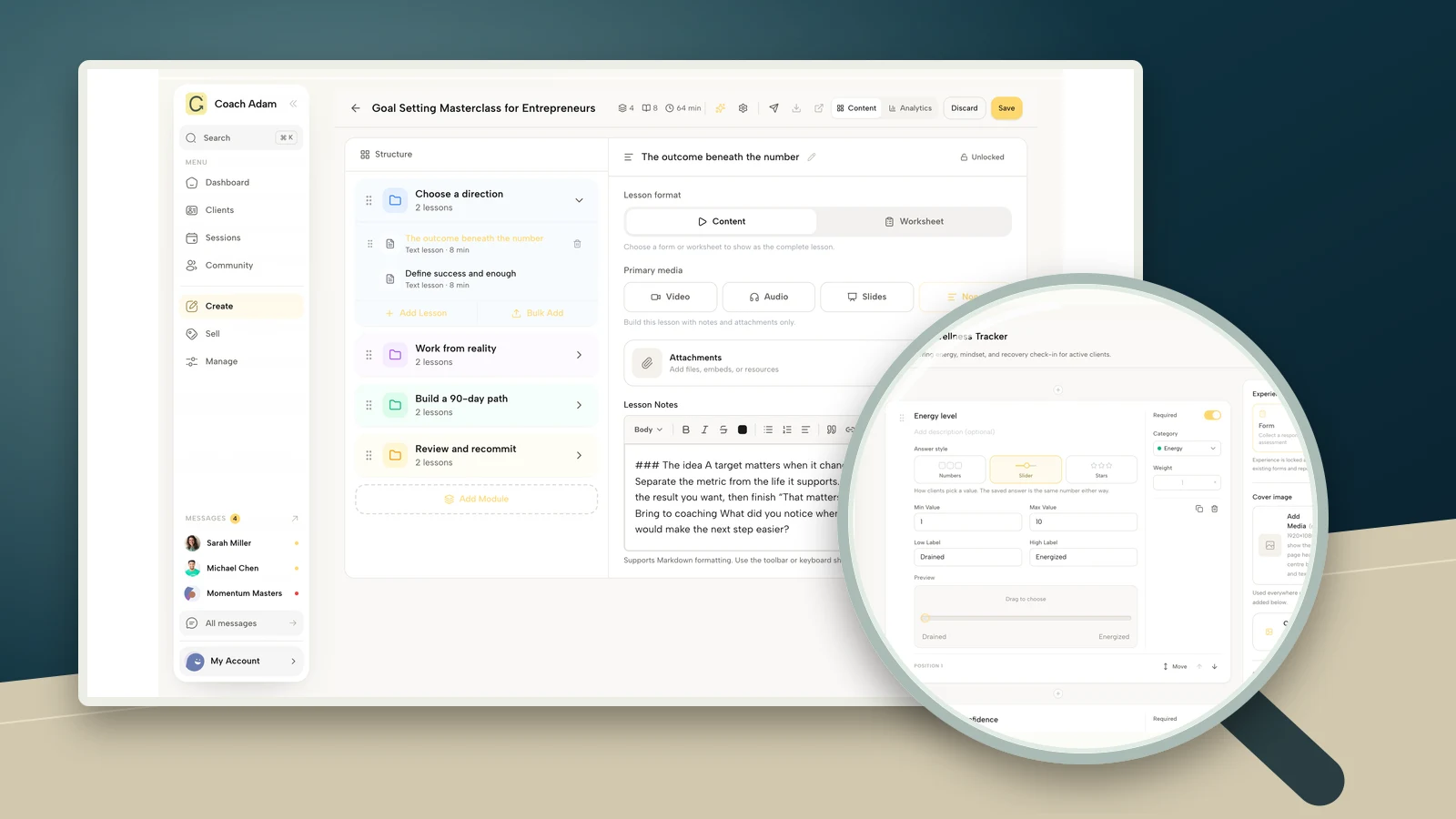Viewport: 1456px width, 819px height.
Task: Expand the 'Work from reality' module
Action: (579, 355)
